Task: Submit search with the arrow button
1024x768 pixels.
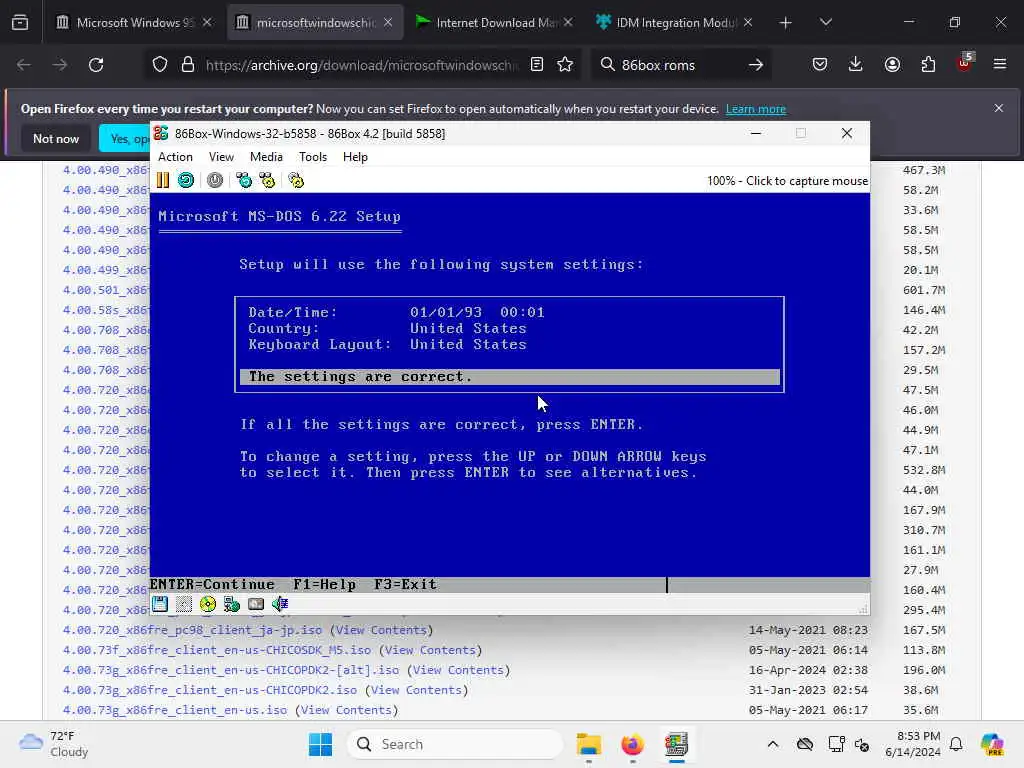Action: [756, 65]
